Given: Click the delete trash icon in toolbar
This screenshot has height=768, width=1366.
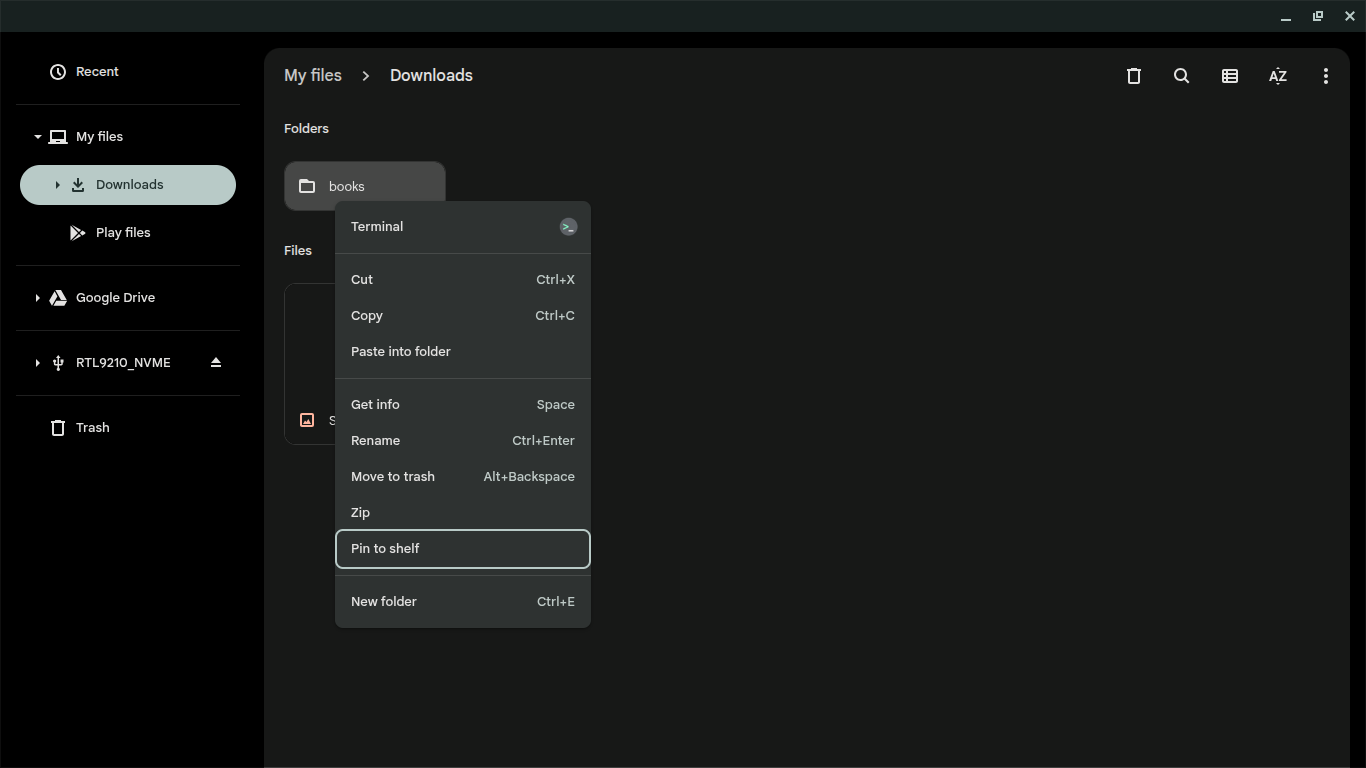Looking at the screenshot, I should (1134, 76).
